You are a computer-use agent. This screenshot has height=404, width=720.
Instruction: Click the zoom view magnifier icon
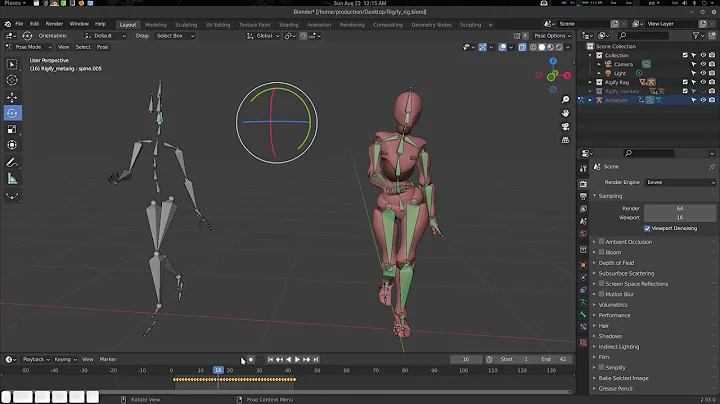pos(565,100)
